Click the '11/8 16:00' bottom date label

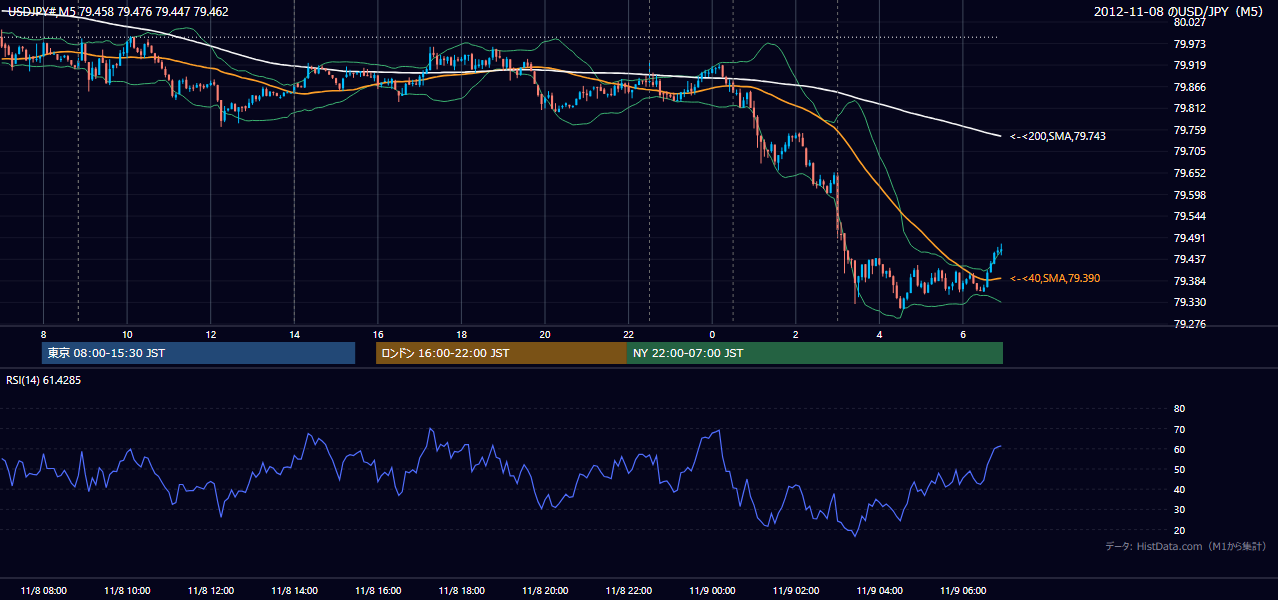(x=378, y=591)
